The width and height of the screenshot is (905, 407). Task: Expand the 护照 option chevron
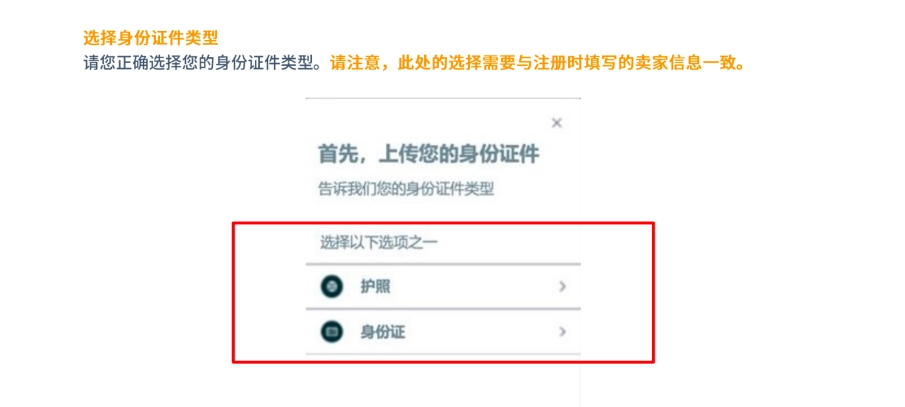tap(563, 287)
